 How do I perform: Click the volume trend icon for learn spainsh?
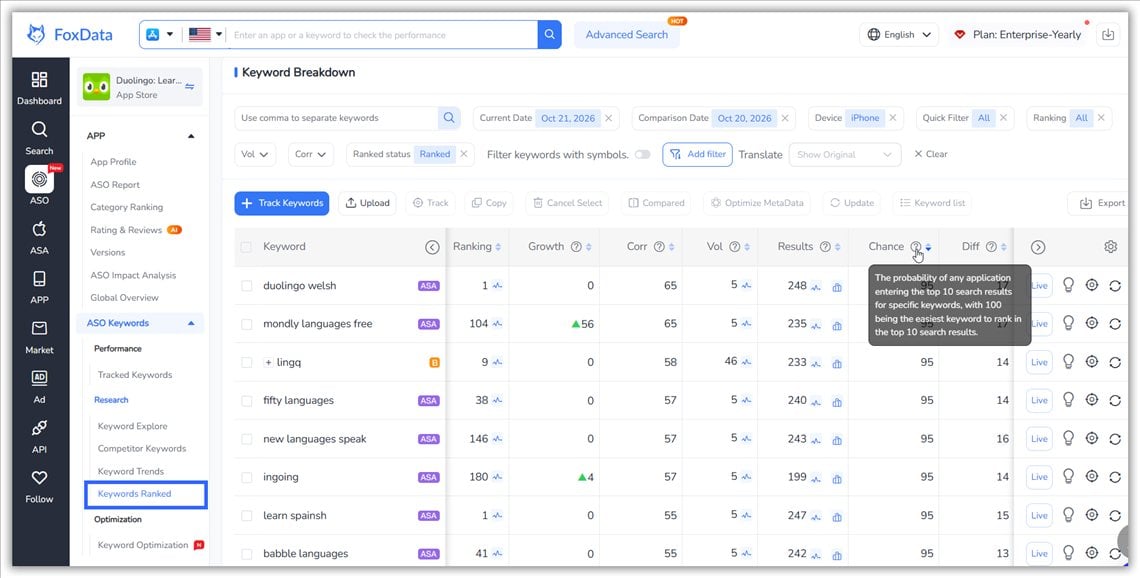(x=746, y=515)
